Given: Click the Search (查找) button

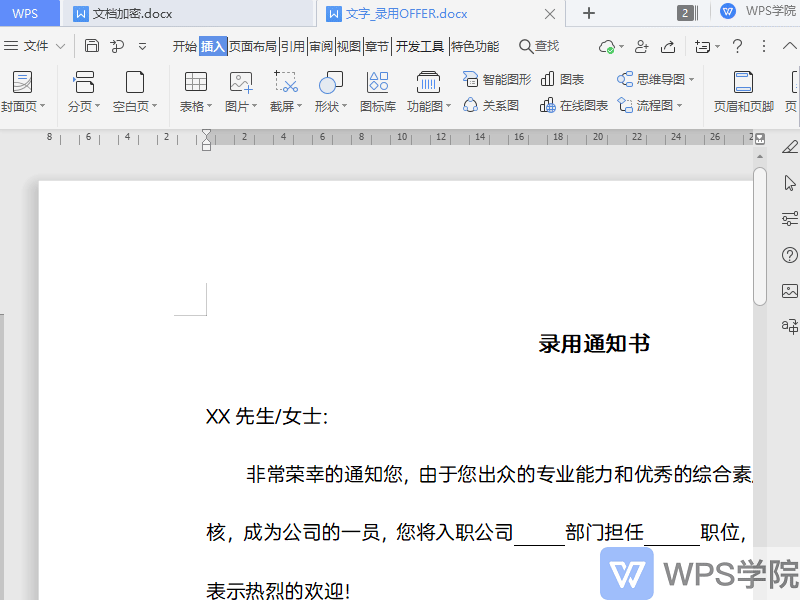Looking at the screenshot, I should point(539,46).
